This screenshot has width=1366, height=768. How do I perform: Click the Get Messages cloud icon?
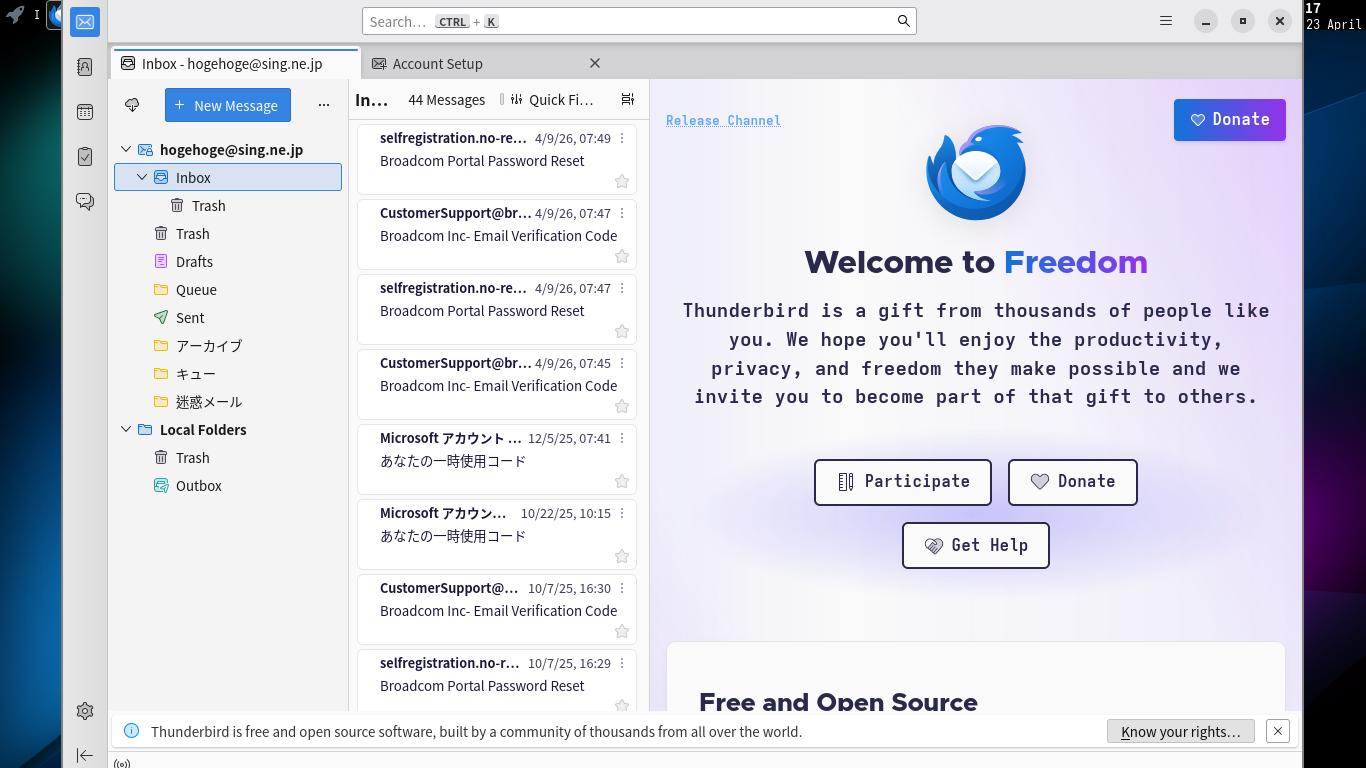132,105
